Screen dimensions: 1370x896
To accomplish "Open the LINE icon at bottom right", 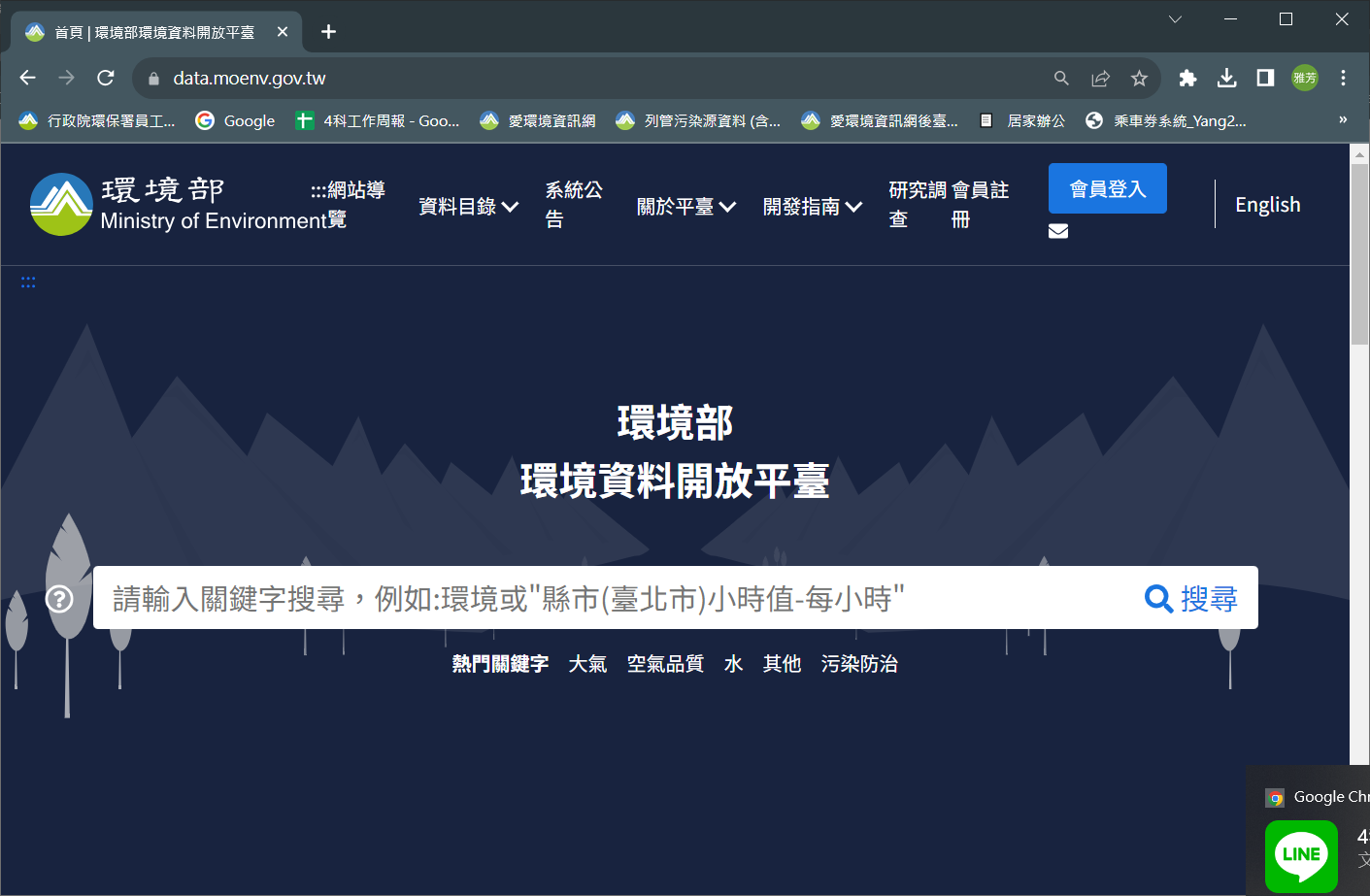I will [x=1301, y=855].
